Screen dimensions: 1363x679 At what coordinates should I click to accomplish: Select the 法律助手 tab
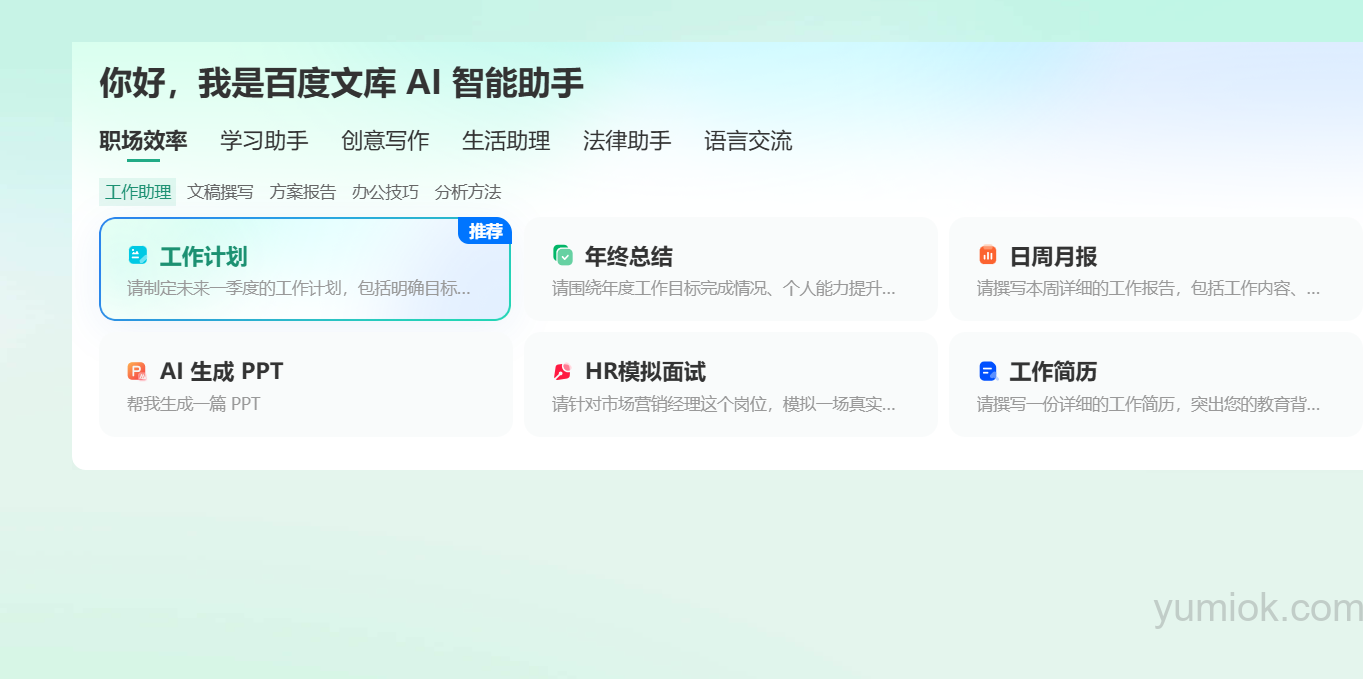[627, 141]
